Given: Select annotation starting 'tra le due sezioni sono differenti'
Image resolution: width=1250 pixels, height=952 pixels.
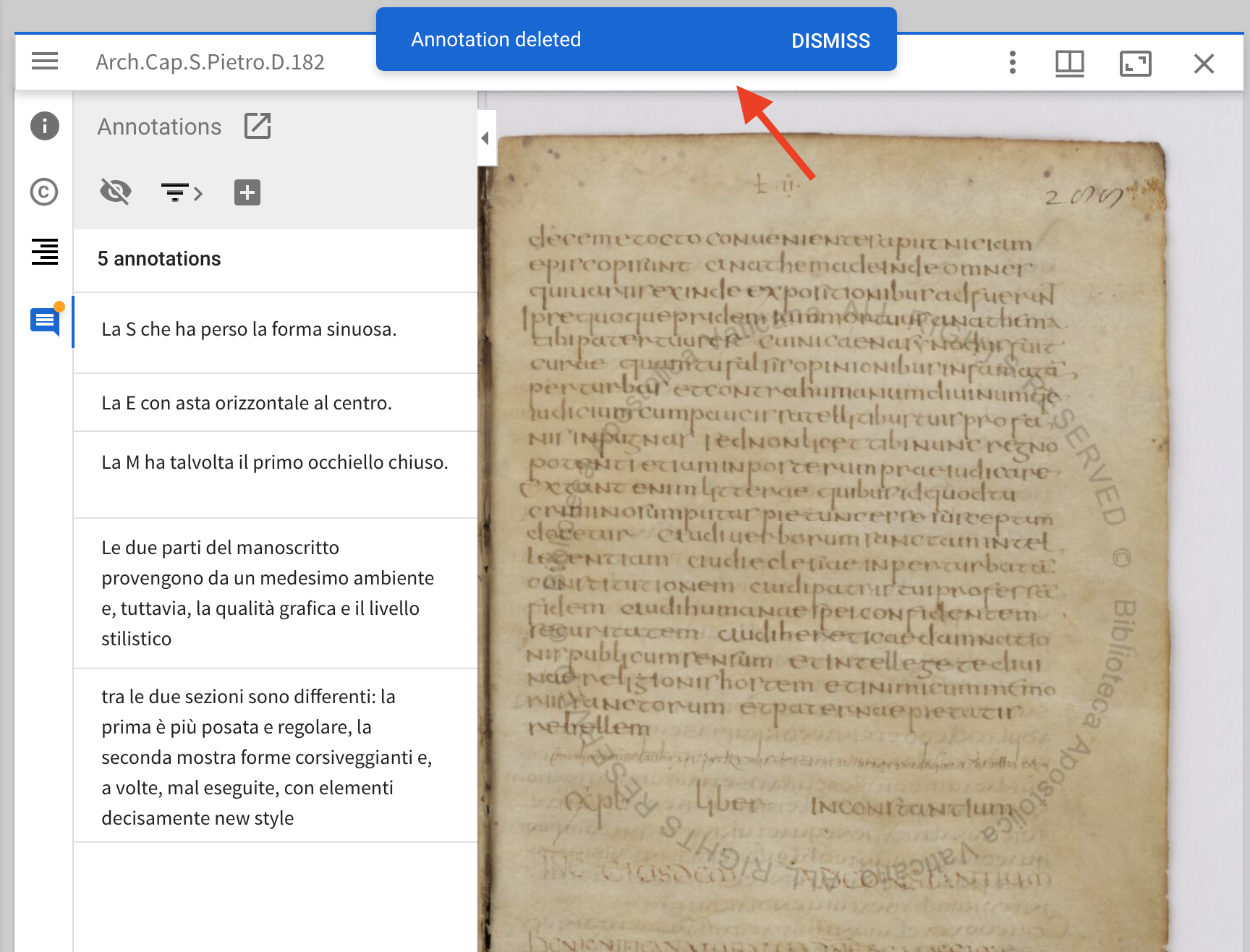Looking at the screenshot, I should tap(276, 756).
